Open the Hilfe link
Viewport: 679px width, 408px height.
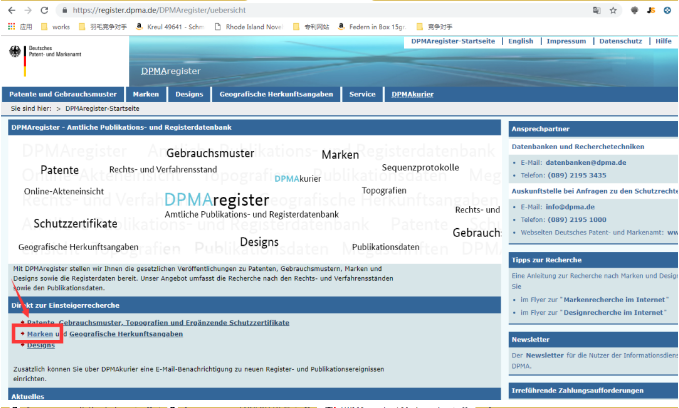(663, 41)
